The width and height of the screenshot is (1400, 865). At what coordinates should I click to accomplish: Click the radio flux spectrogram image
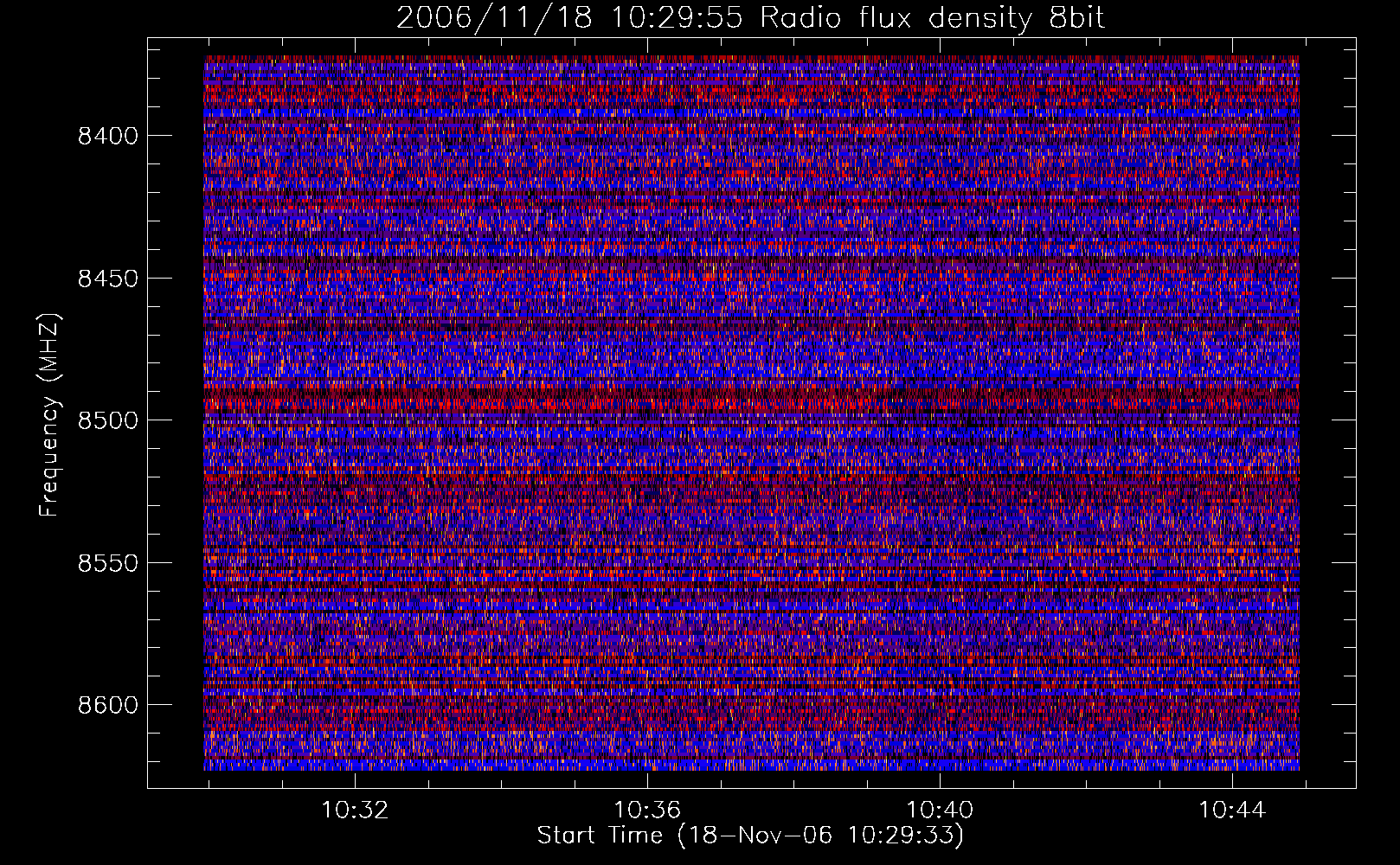[751, 413]
